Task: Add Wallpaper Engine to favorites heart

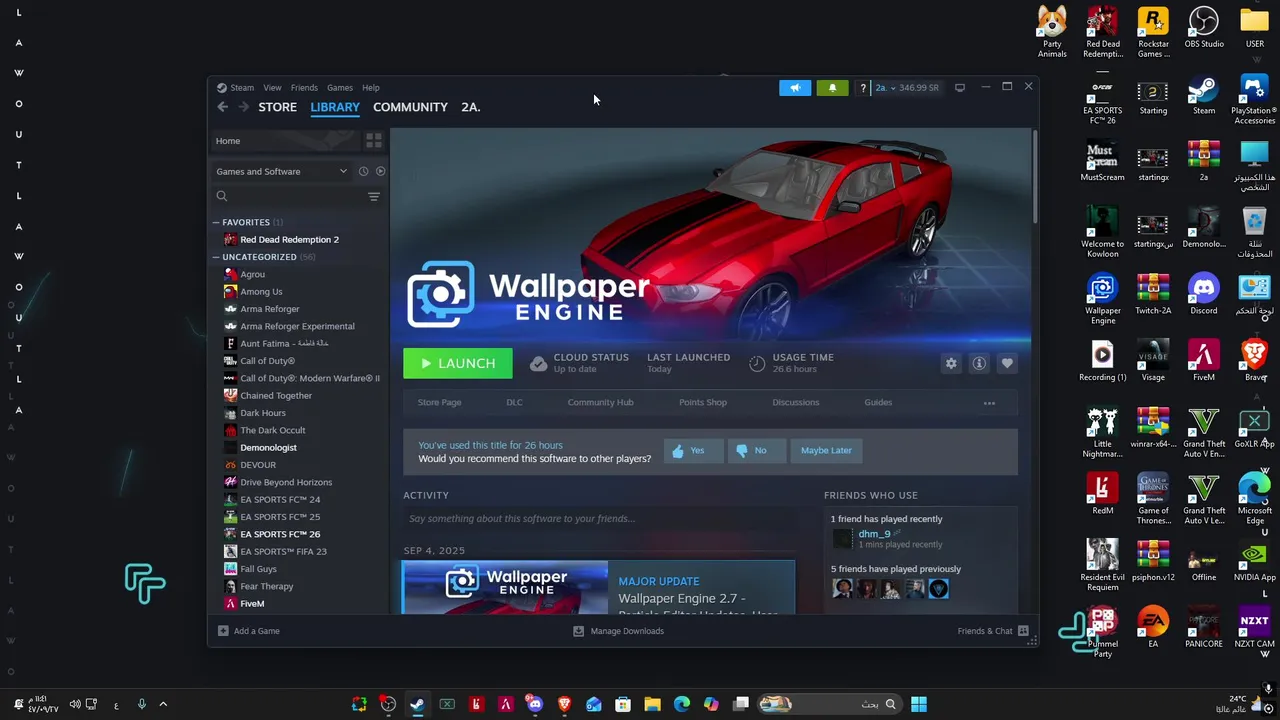Action: (x=1007, y=363)
